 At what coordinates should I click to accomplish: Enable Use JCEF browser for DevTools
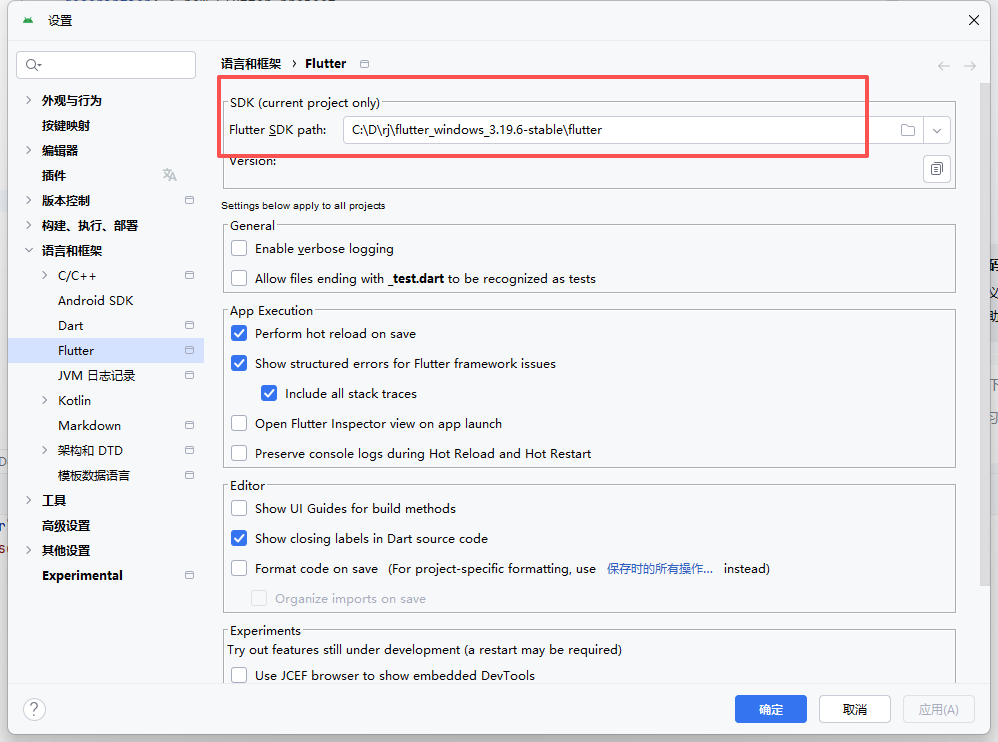pos(239,675)
